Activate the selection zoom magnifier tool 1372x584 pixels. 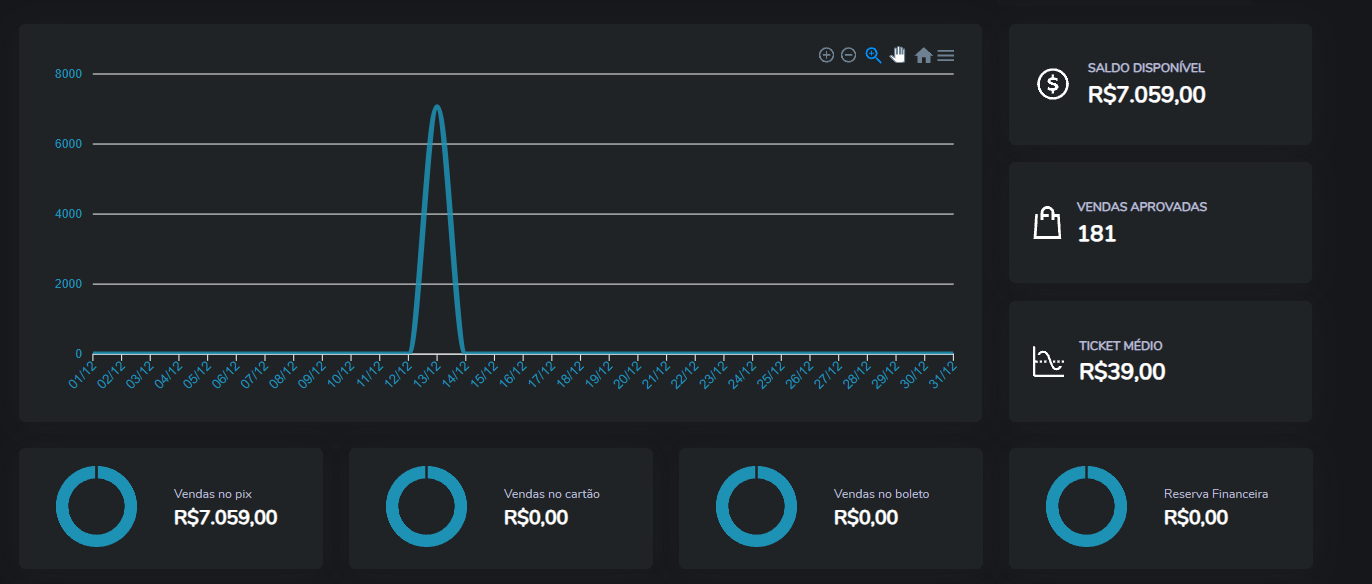[x=873, y=55]
